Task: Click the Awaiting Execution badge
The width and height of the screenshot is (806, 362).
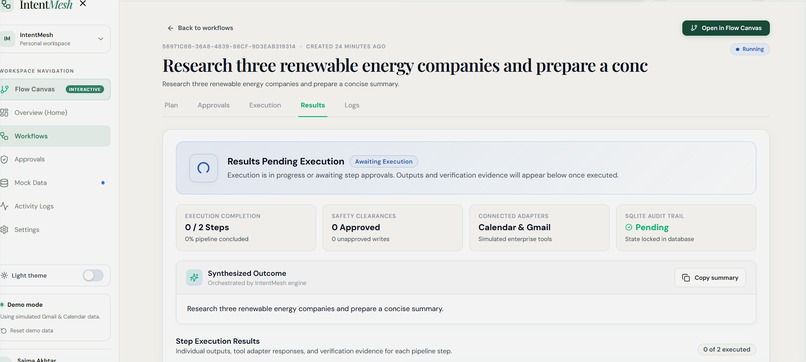Action: click(x=383, y=161)
